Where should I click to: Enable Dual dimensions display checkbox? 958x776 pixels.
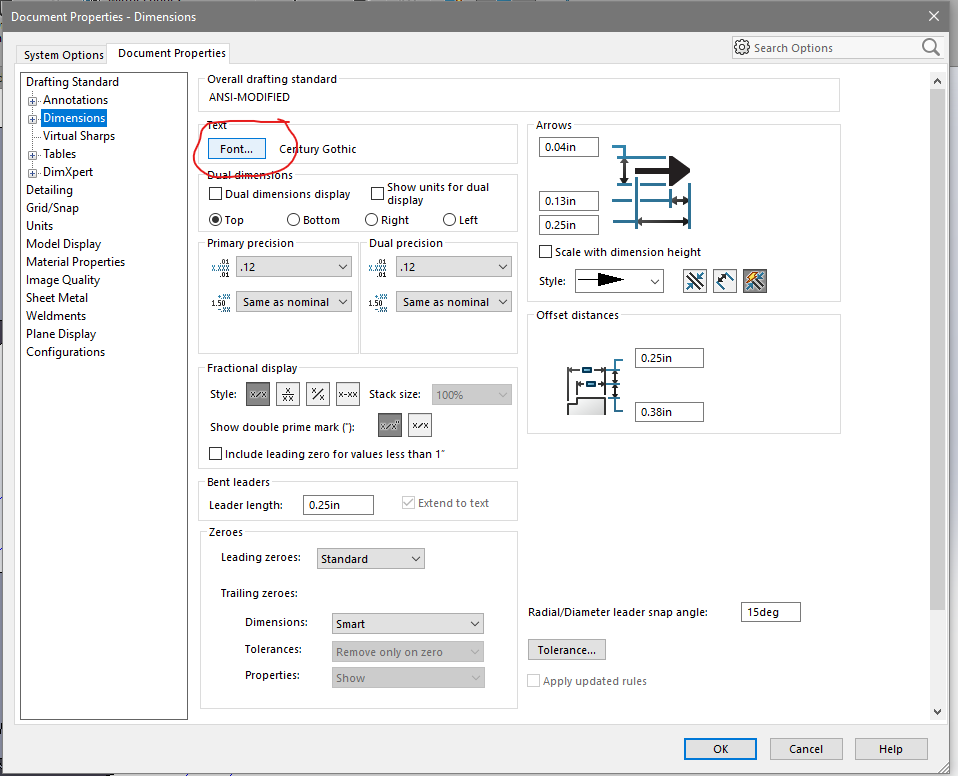[x=215, y=194]
